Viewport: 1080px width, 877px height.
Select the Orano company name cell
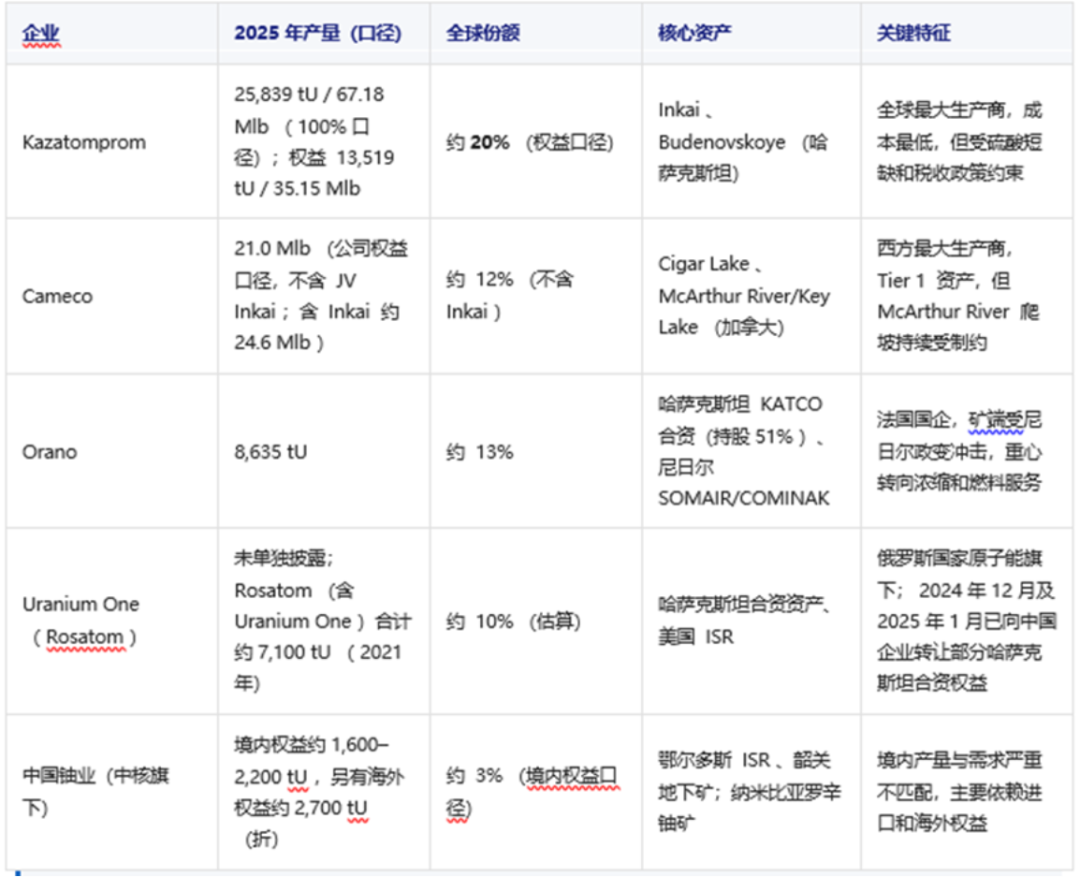coord(112,451)
